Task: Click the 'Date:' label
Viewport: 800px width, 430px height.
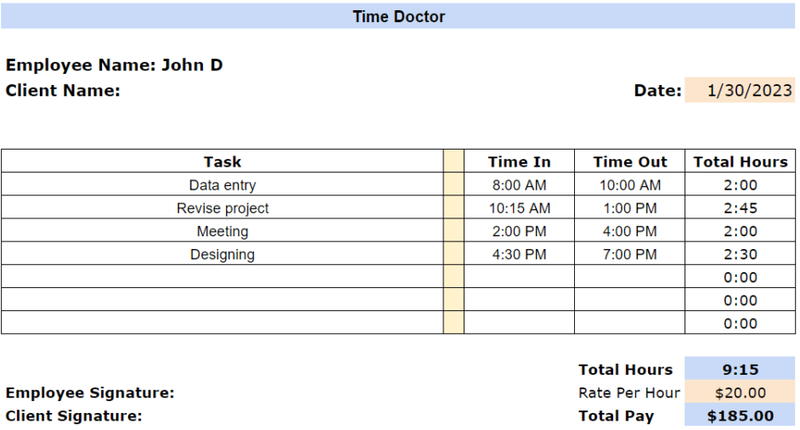Action: click(657, 90)
